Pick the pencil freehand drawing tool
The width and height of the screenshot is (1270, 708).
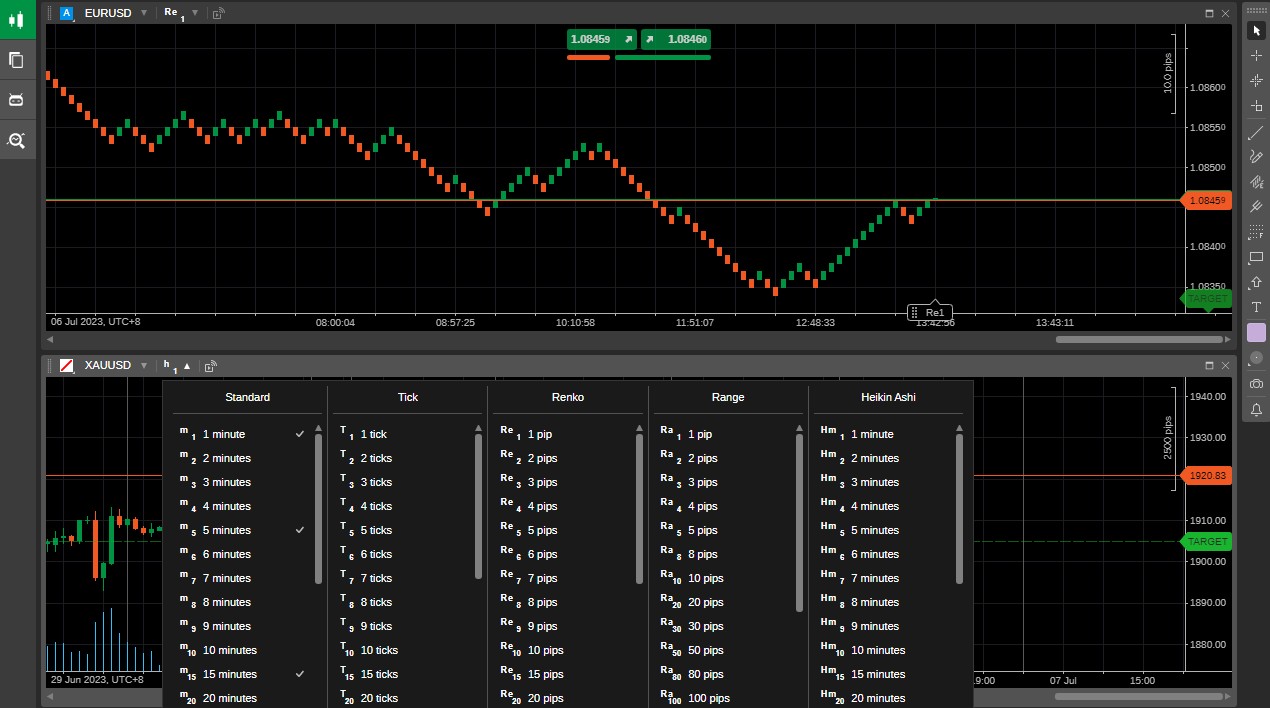tap(1256, 157)
